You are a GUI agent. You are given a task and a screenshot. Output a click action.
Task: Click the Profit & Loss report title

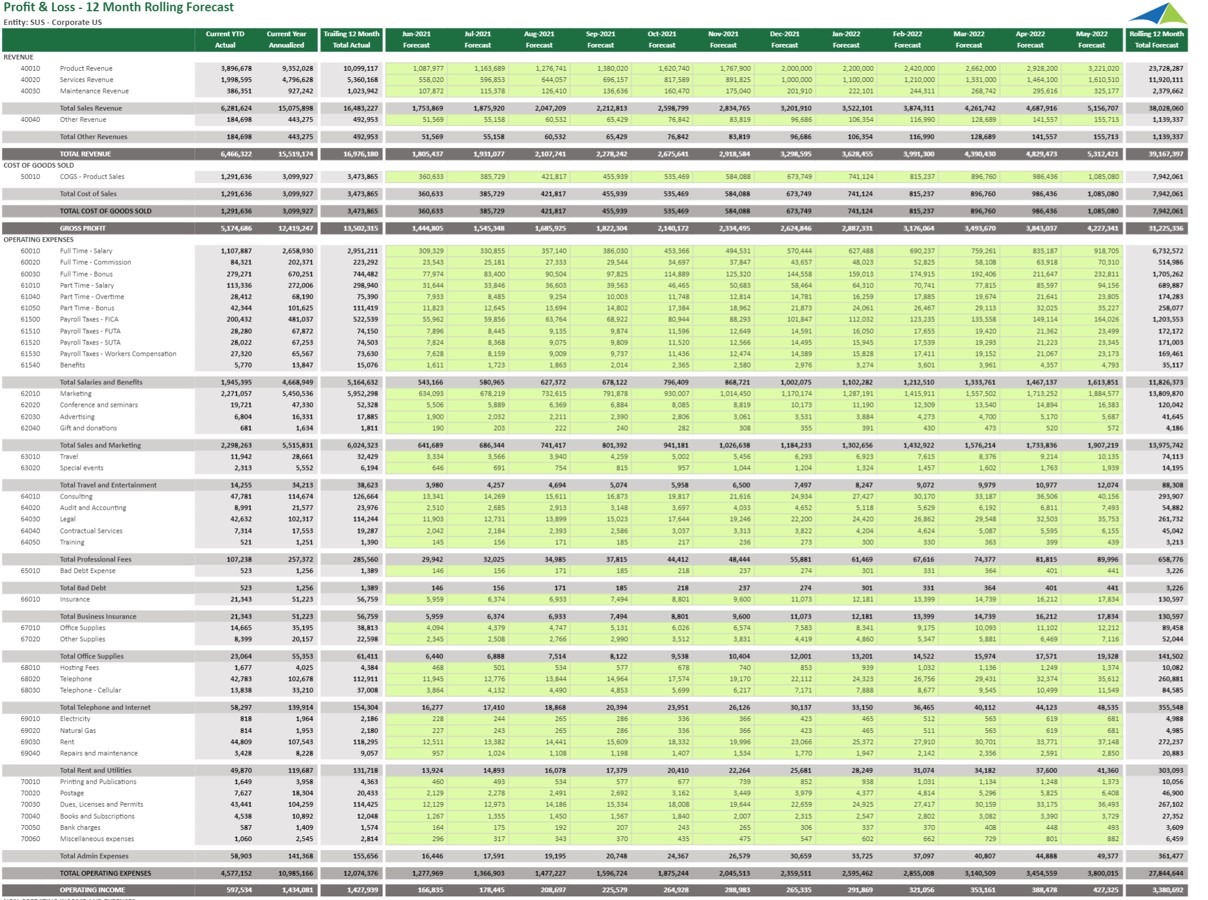[x=118, y=7]
